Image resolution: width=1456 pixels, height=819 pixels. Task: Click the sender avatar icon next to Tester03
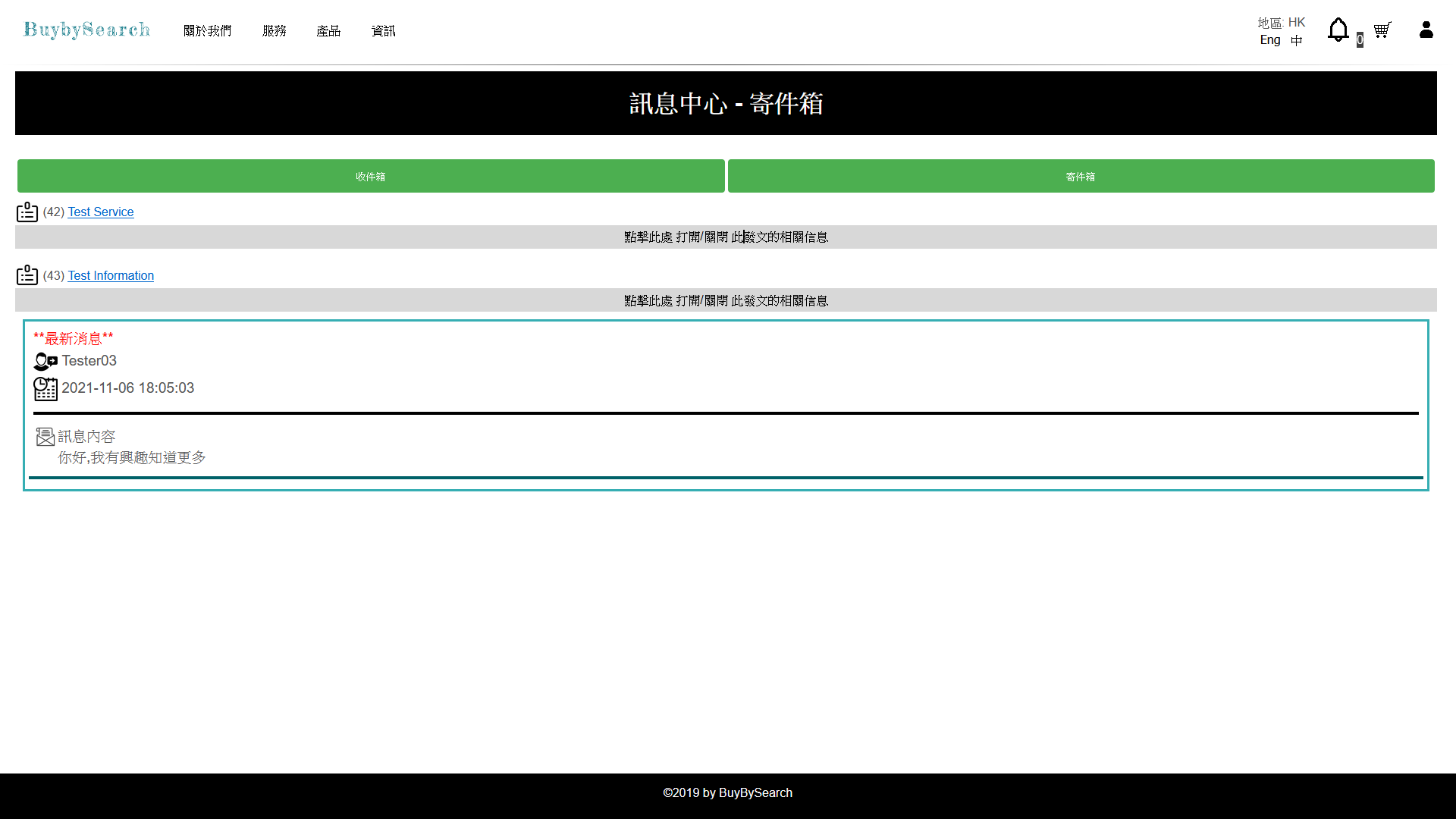[x=45, y=362]
